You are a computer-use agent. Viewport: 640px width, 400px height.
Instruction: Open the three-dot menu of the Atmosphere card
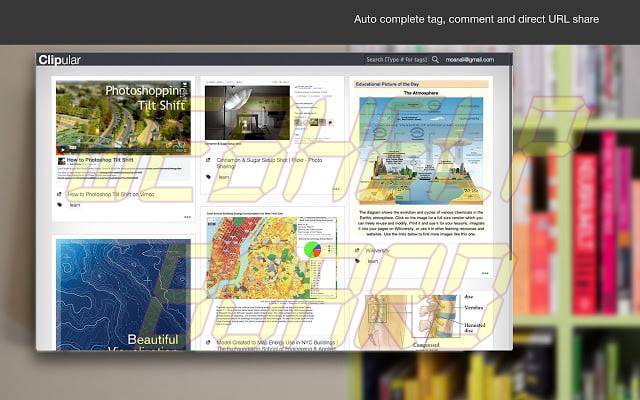485,273
